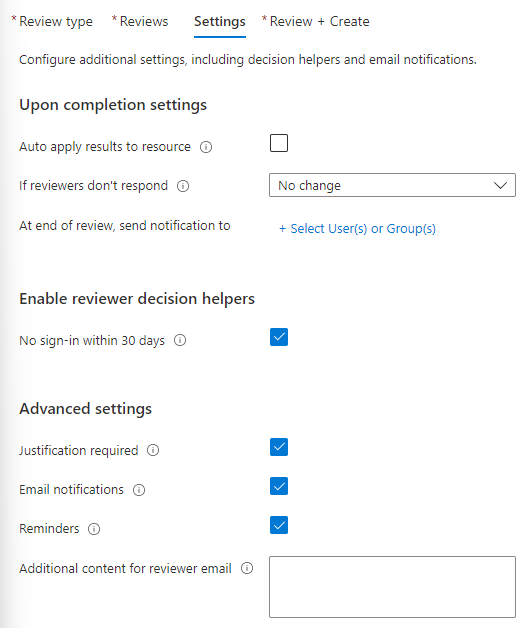Image resolution: width=525 pixels, height=628 pixels.
Task: Click chevron arrow of reviewers response dropdown
Action: pyautogui.click(x=500, y=185)
